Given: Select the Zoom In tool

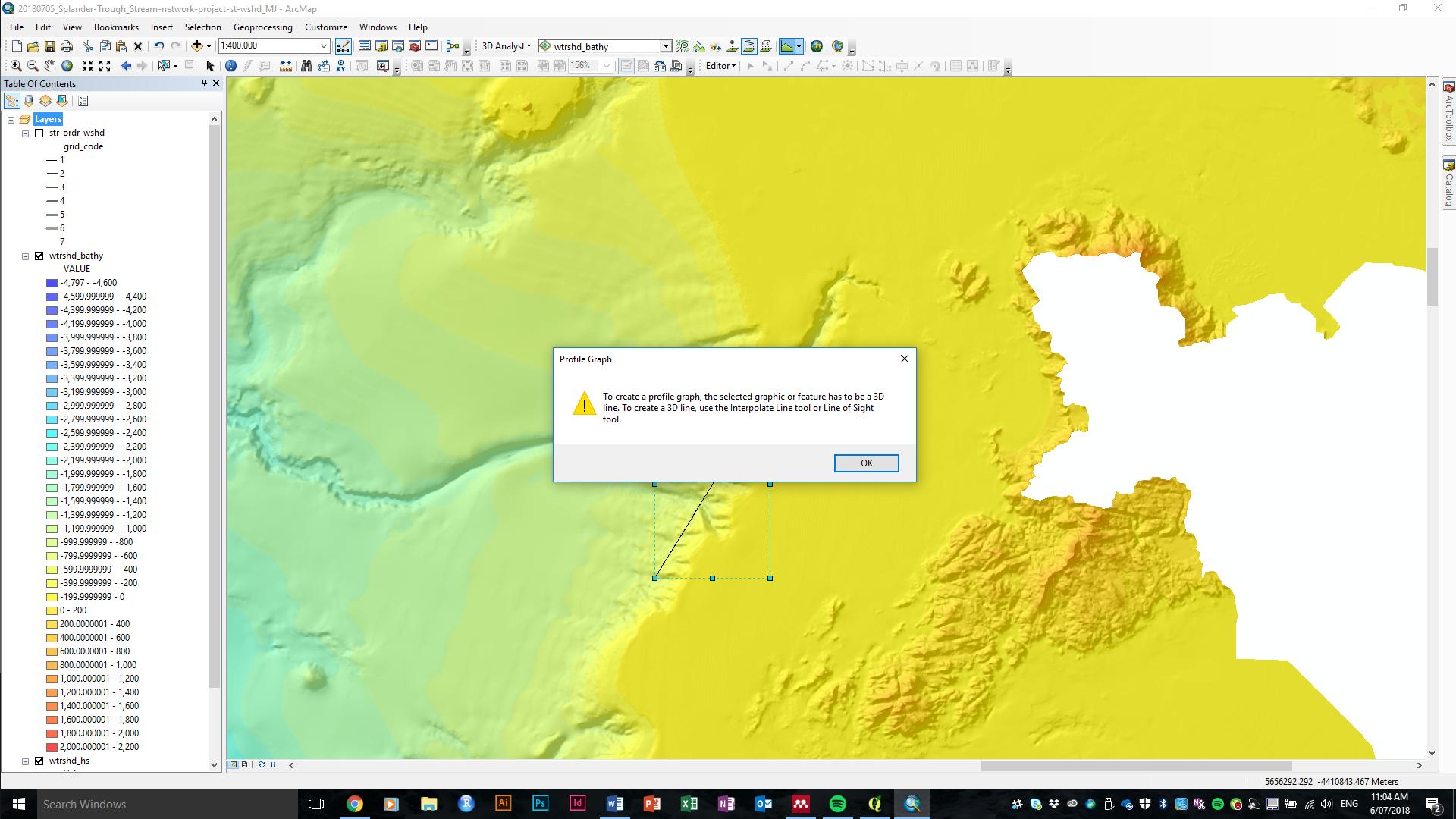Looking at the screenshot, I should click(x=16, y=66).
